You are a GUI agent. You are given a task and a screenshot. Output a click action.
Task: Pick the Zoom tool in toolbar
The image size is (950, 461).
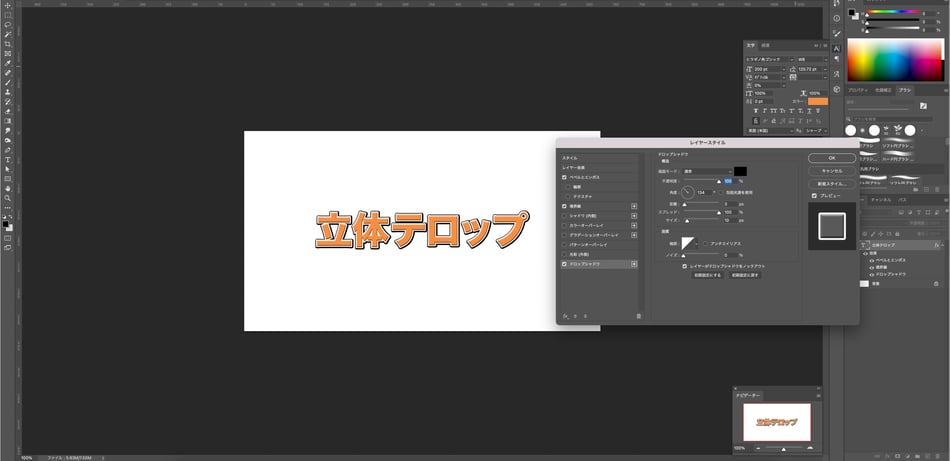click(8, 196)
